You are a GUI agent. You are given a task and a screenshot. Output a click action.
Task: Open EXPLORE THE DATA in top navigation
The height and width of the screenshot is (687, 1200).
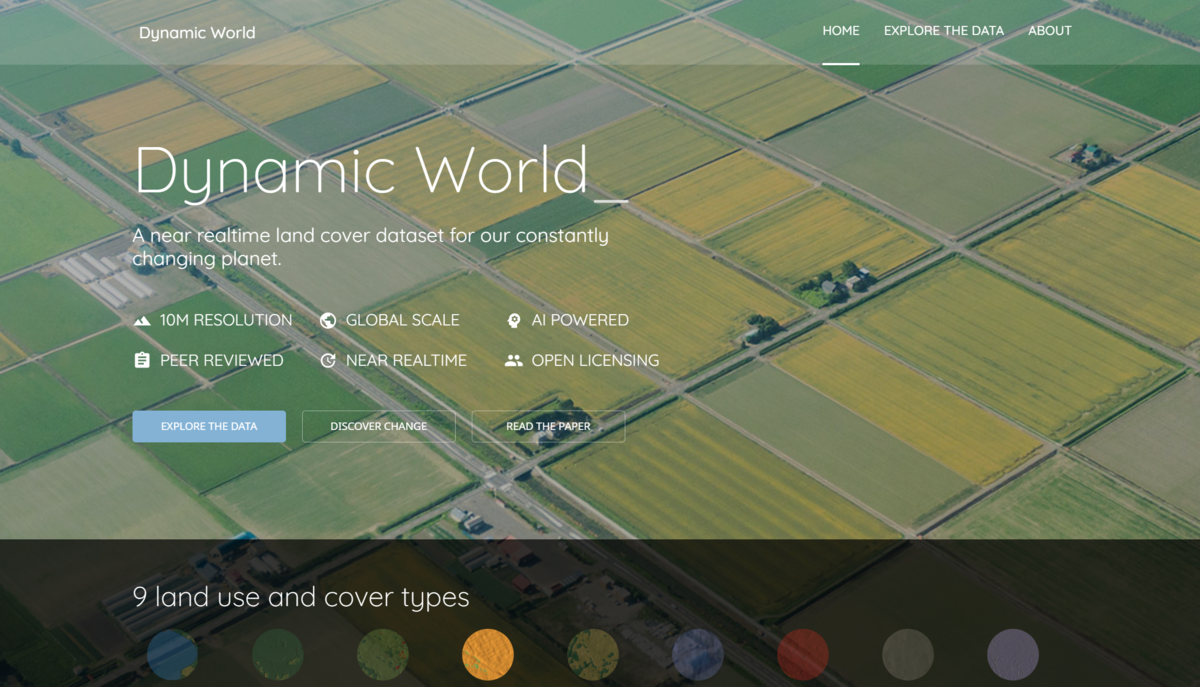click(x=944, y=31)
